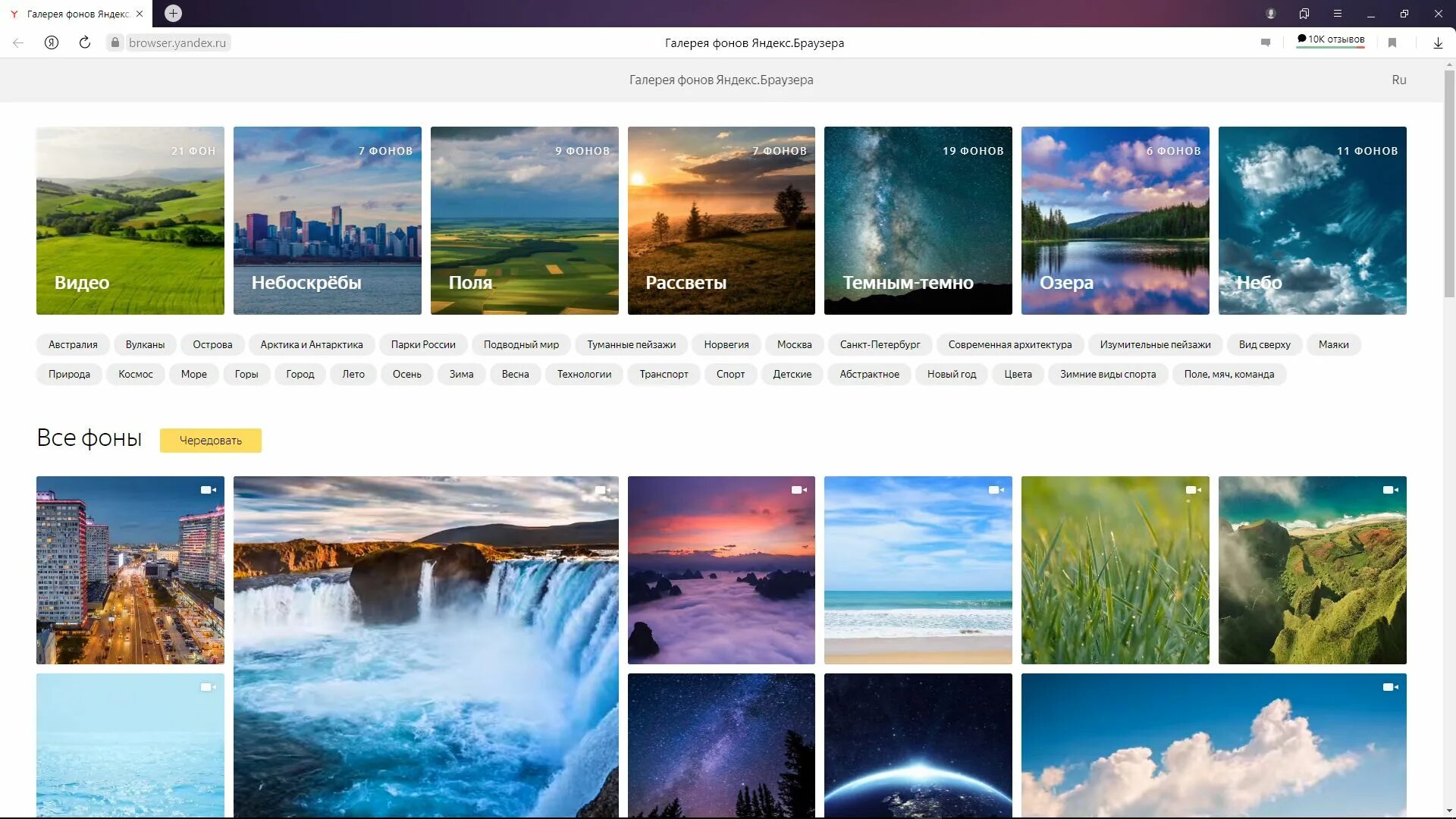Viewport: 1456px width, 819px height.
Task: Filter by Поле, мяч, команда tag
Action: coord(1229,374)
